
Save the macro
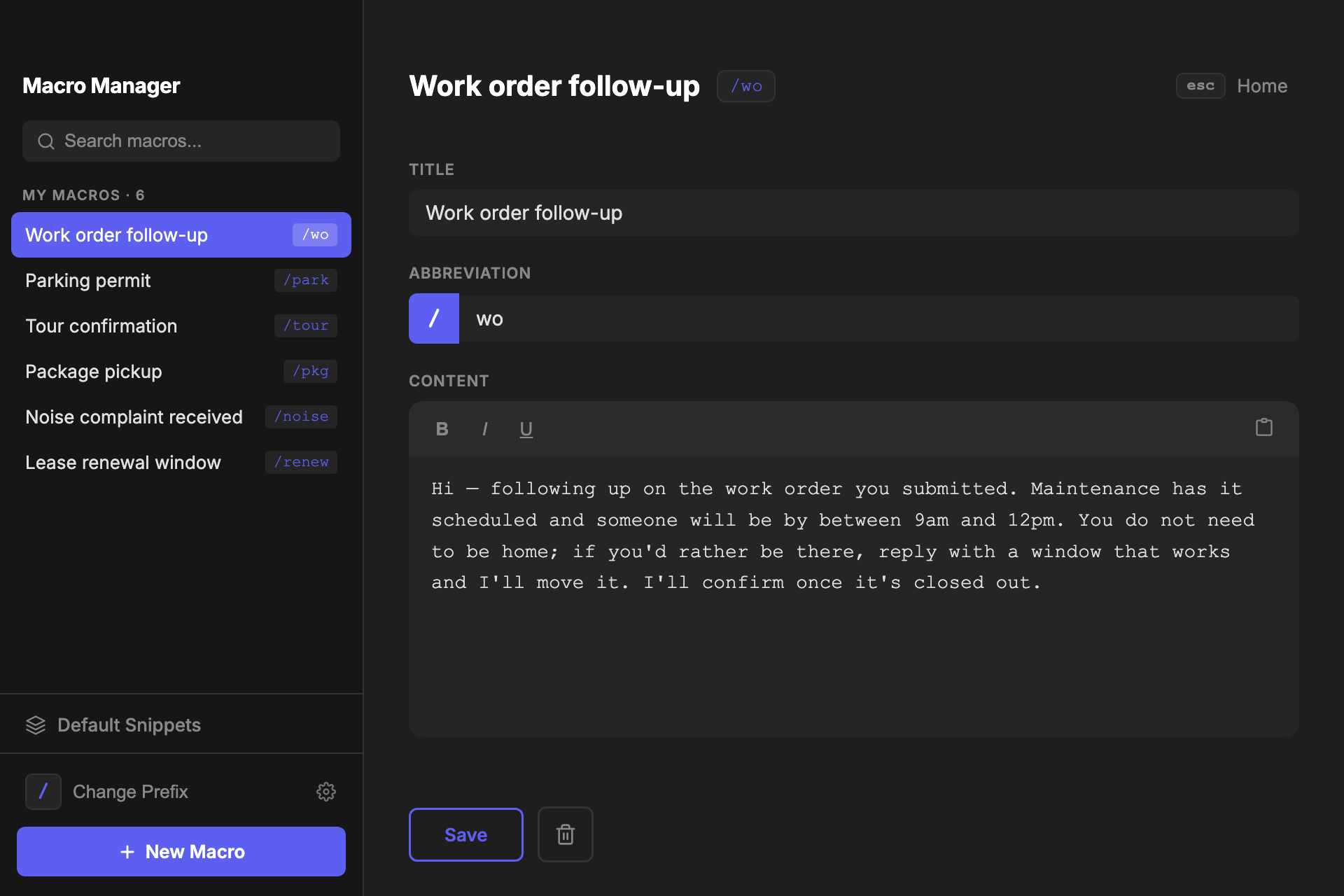466,834
